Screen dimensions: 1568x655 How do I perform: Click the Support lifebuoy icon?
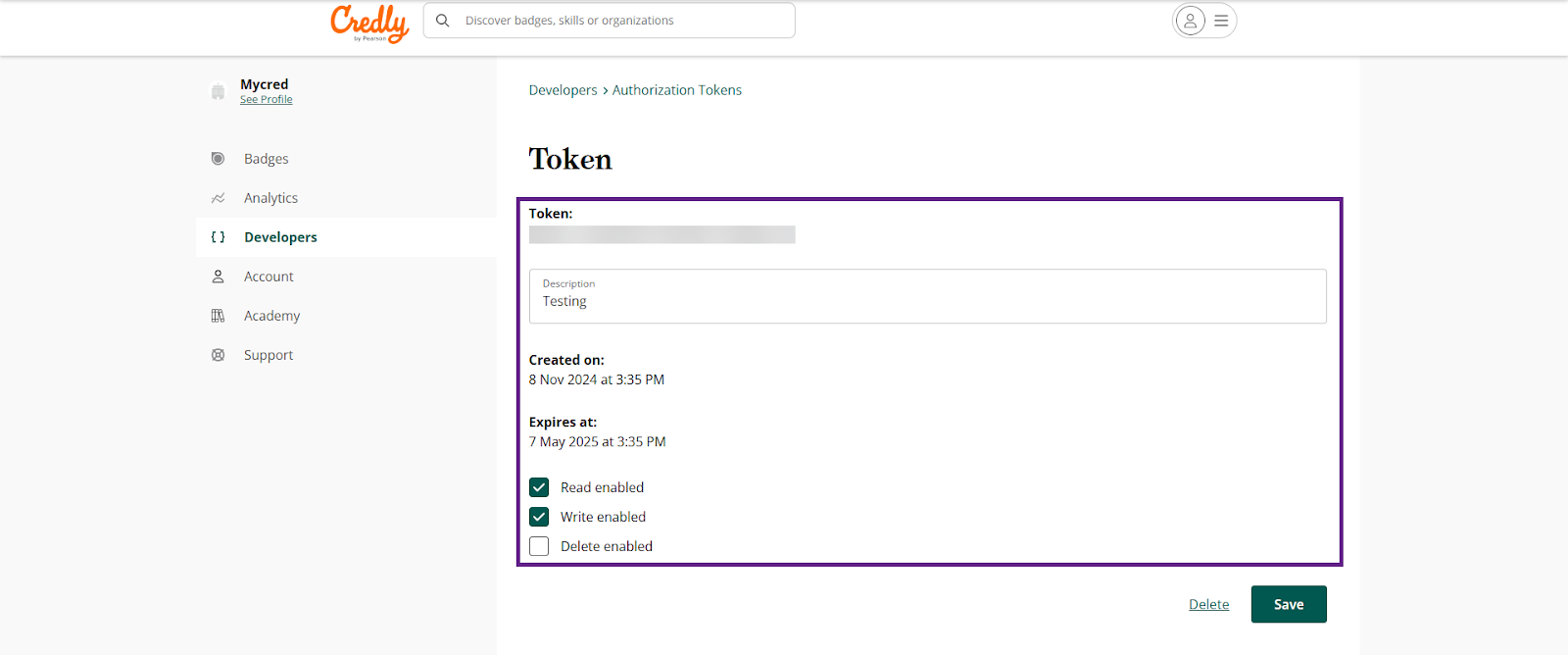click(218, 355)
